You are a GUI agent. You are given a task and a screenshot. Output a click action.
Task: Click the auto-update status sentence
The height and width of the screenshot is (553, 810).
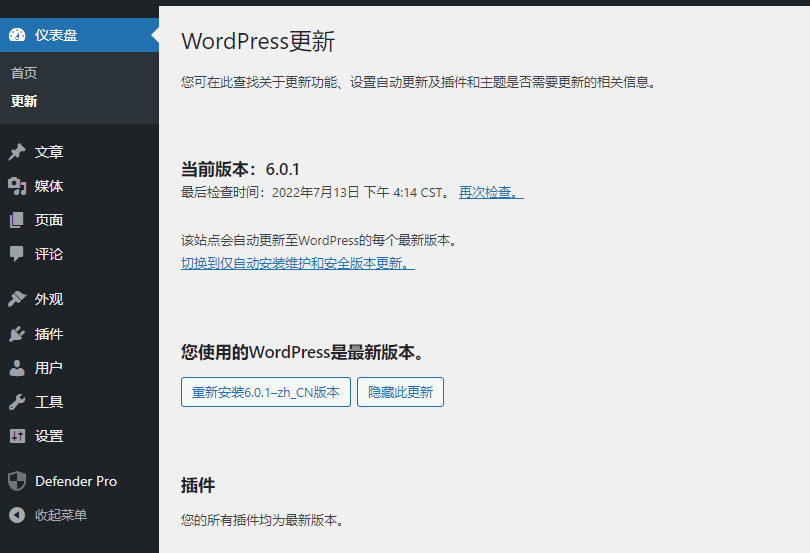(319, 240)
